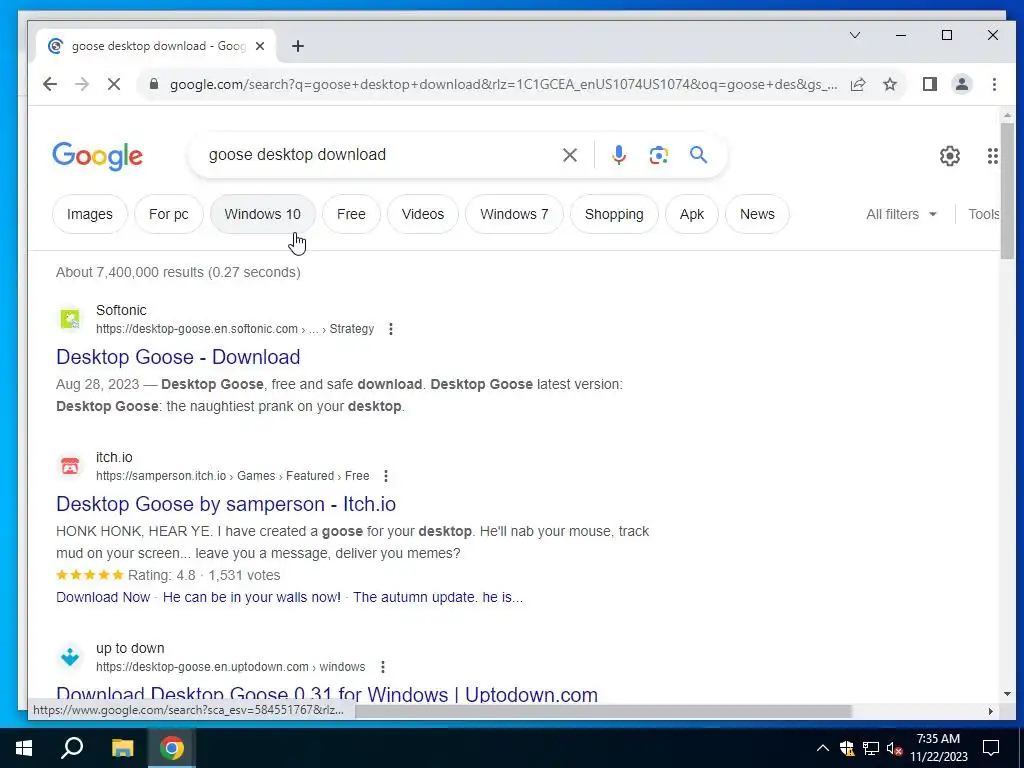Open Desktop Goose - Download link
The image size is (1024, 768).
click(178, 357)
